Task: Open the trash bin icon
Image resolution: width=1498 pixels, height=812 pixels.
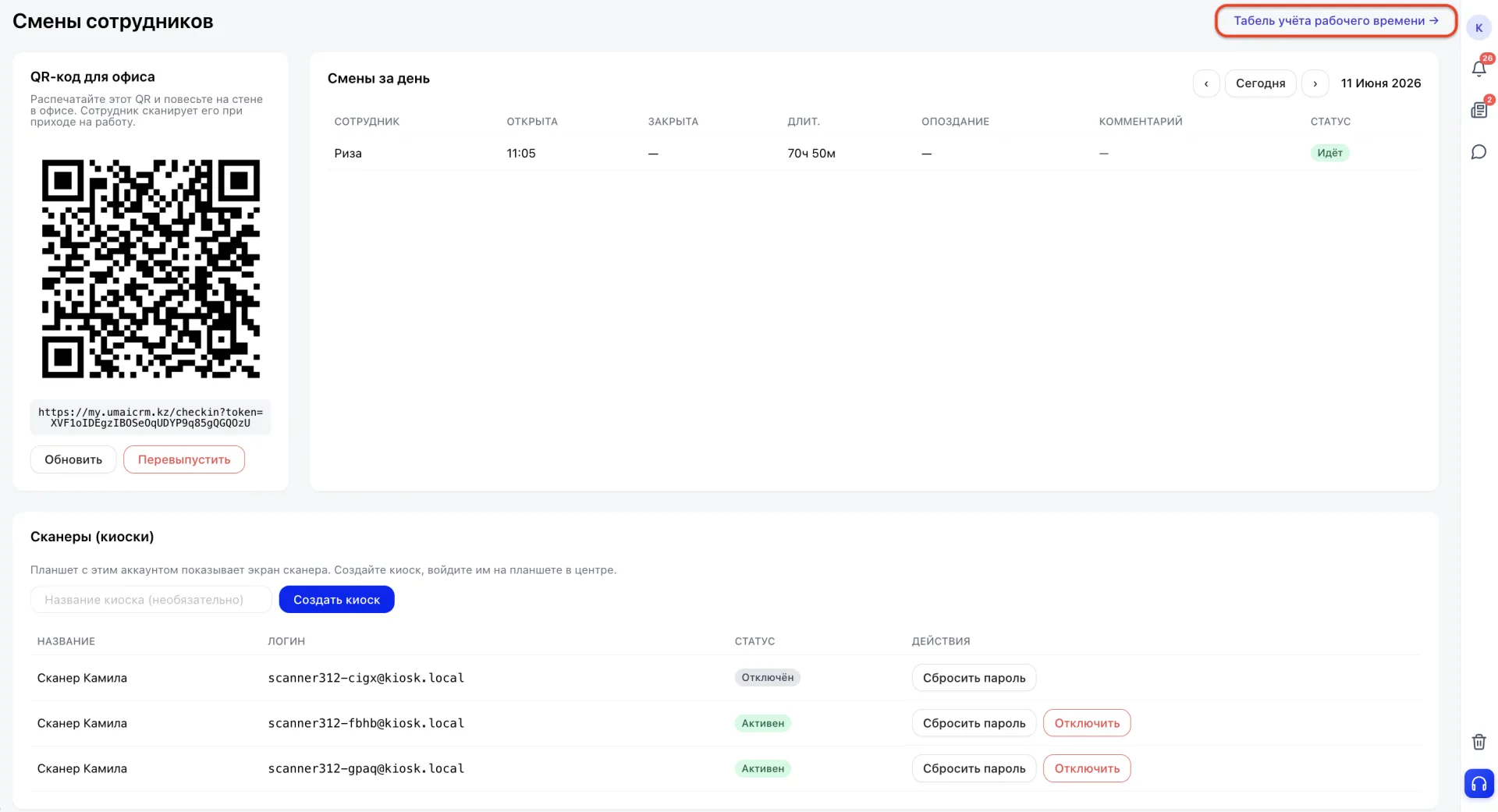Action: (1478, 742)
